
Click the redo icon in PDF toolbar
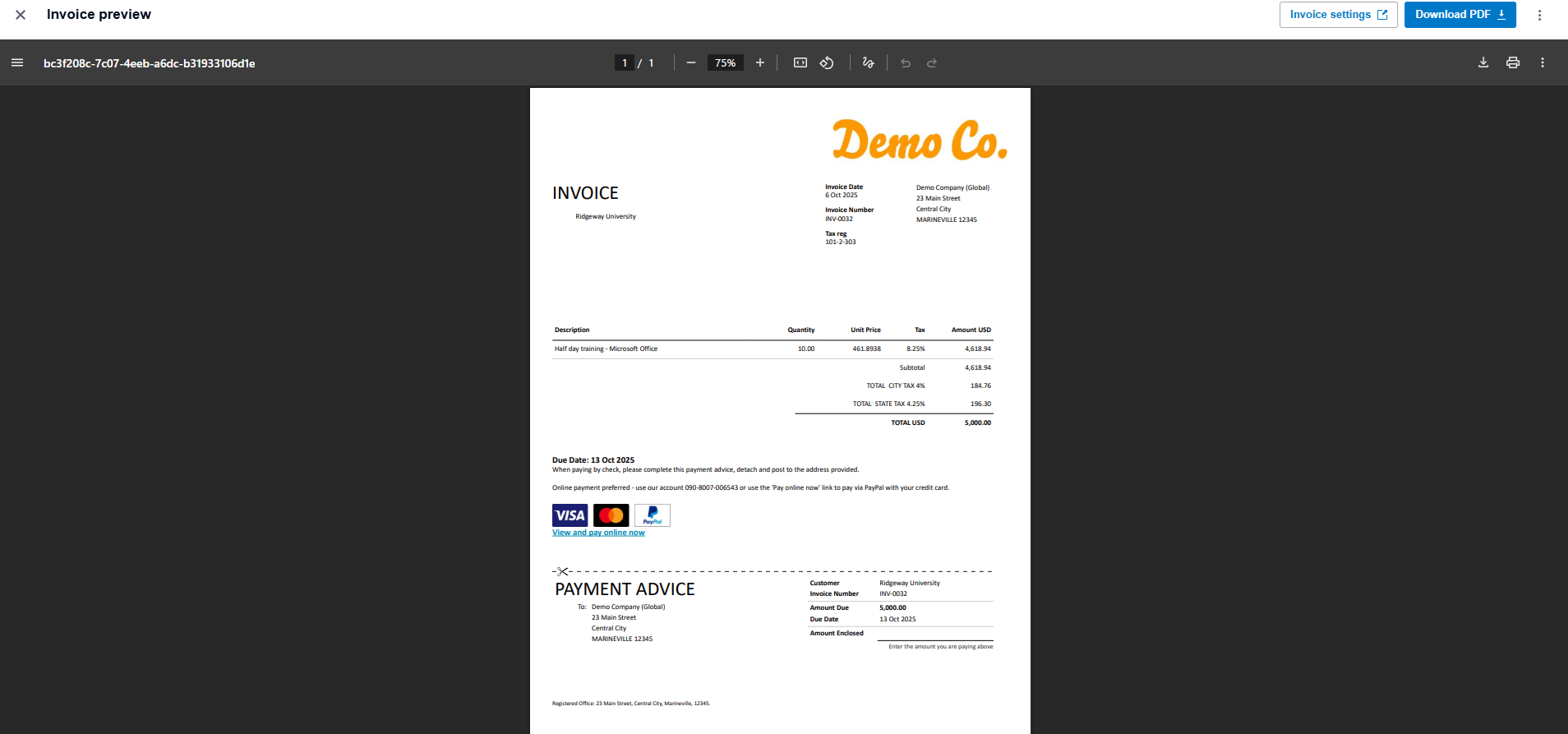coord(932,63)
